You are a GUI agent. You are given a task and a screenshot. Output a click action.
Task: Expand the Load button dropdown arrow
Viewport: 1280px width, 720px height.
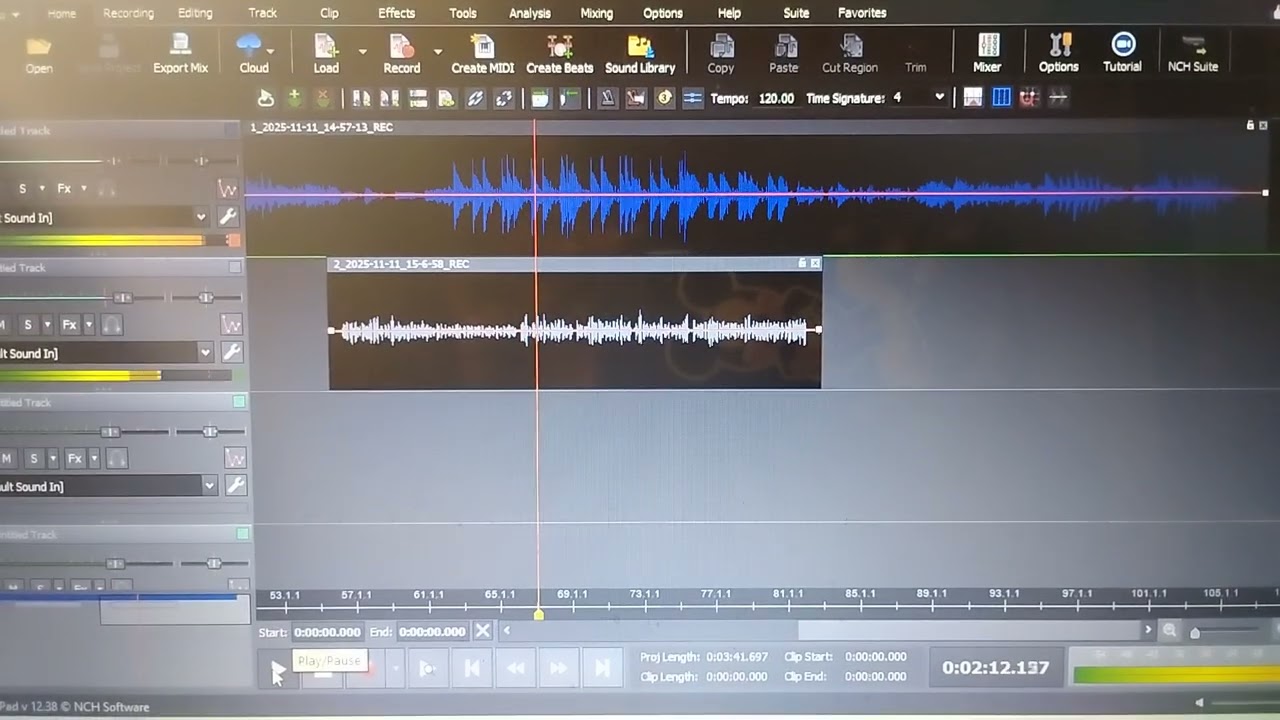362,51
